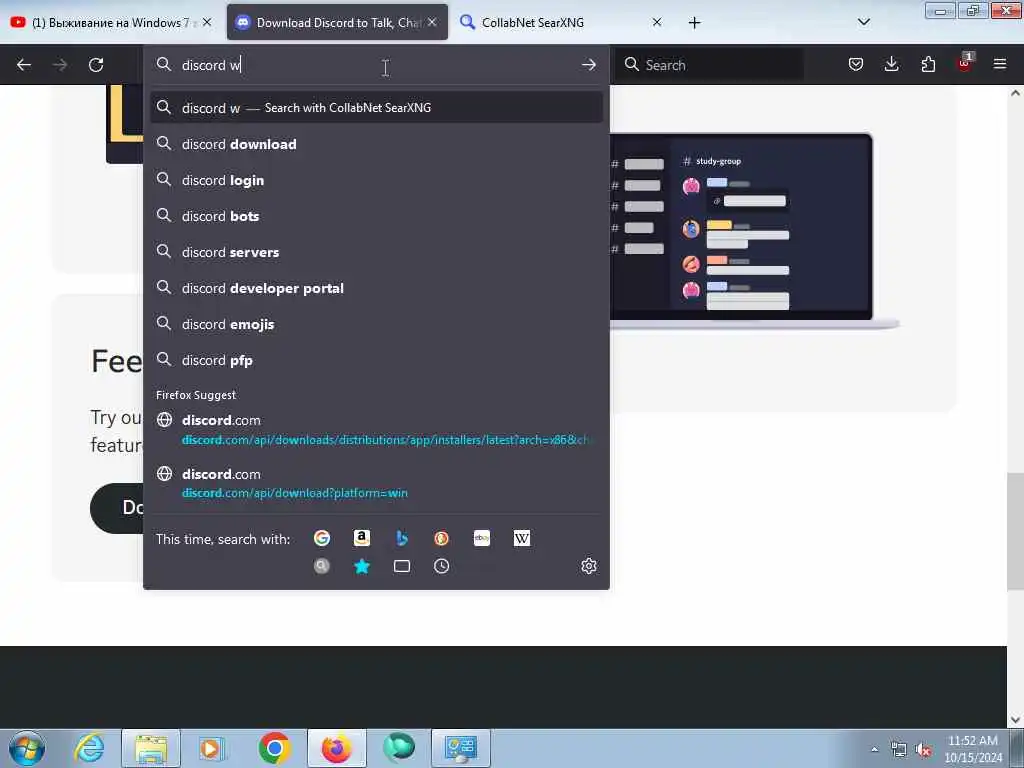Search history using the clock icon
The image size is (1024, 768).
coord(441,566)
